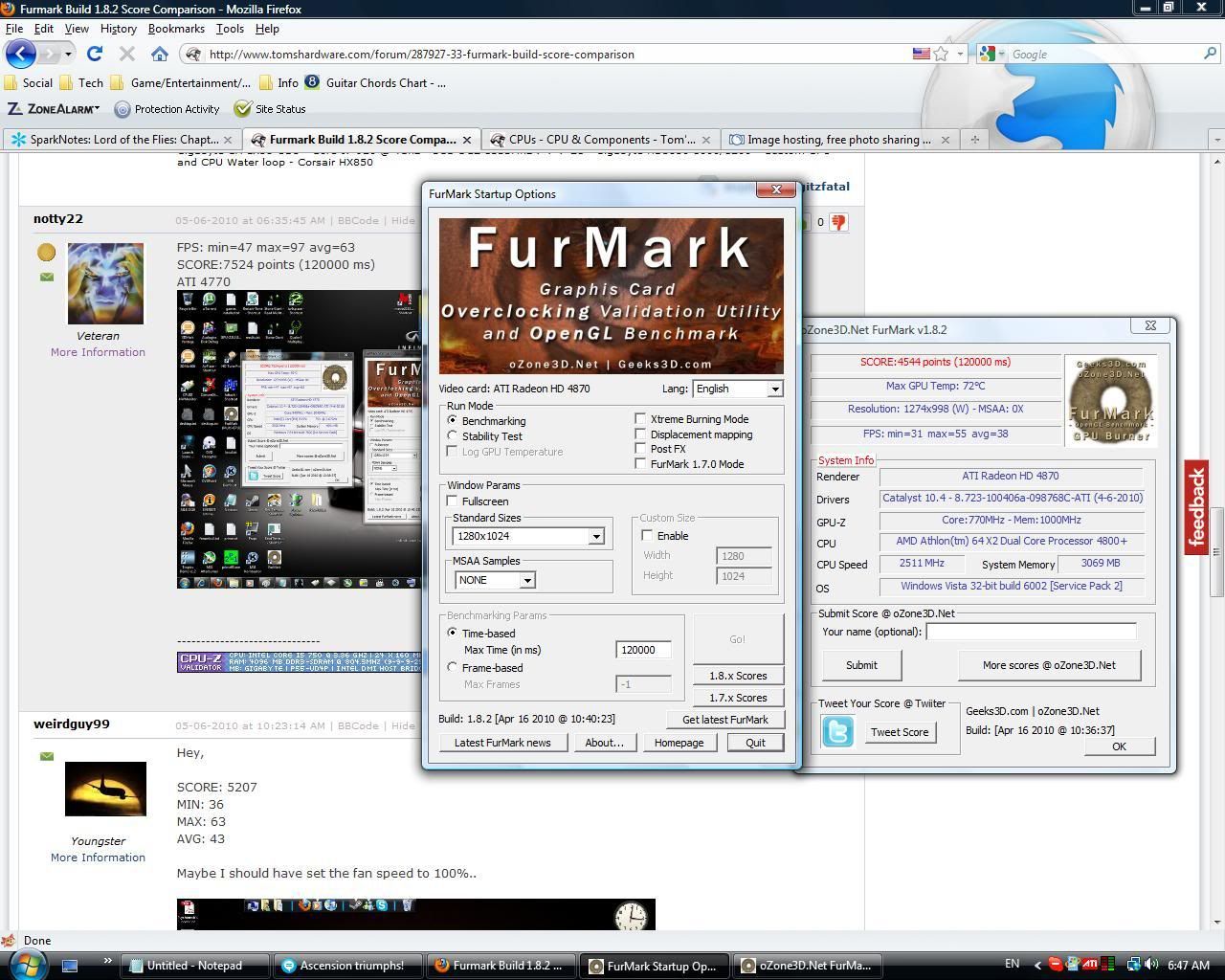1225x980 pixels.
Task: Reload the page with the refresh icon
Action: point(94,55)
